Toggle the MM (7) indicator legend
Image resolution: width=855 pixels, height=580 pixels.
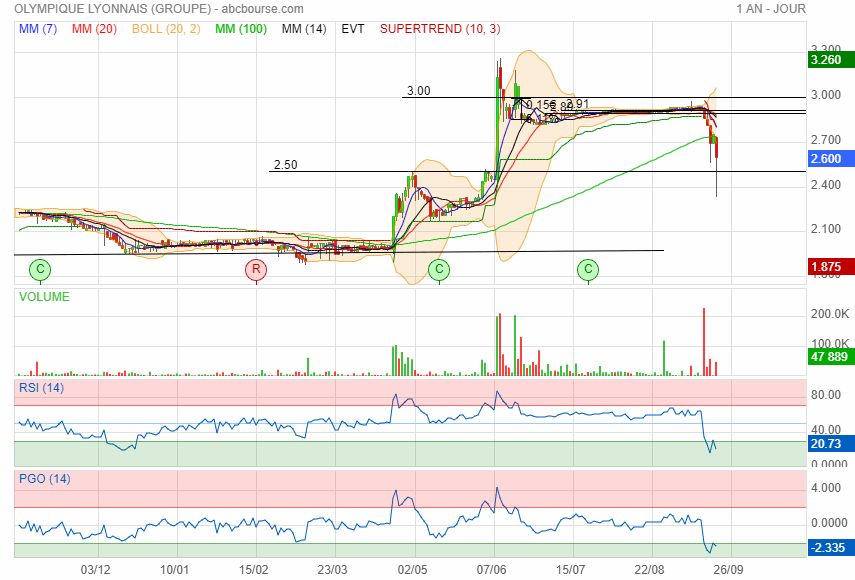(38, 29)
